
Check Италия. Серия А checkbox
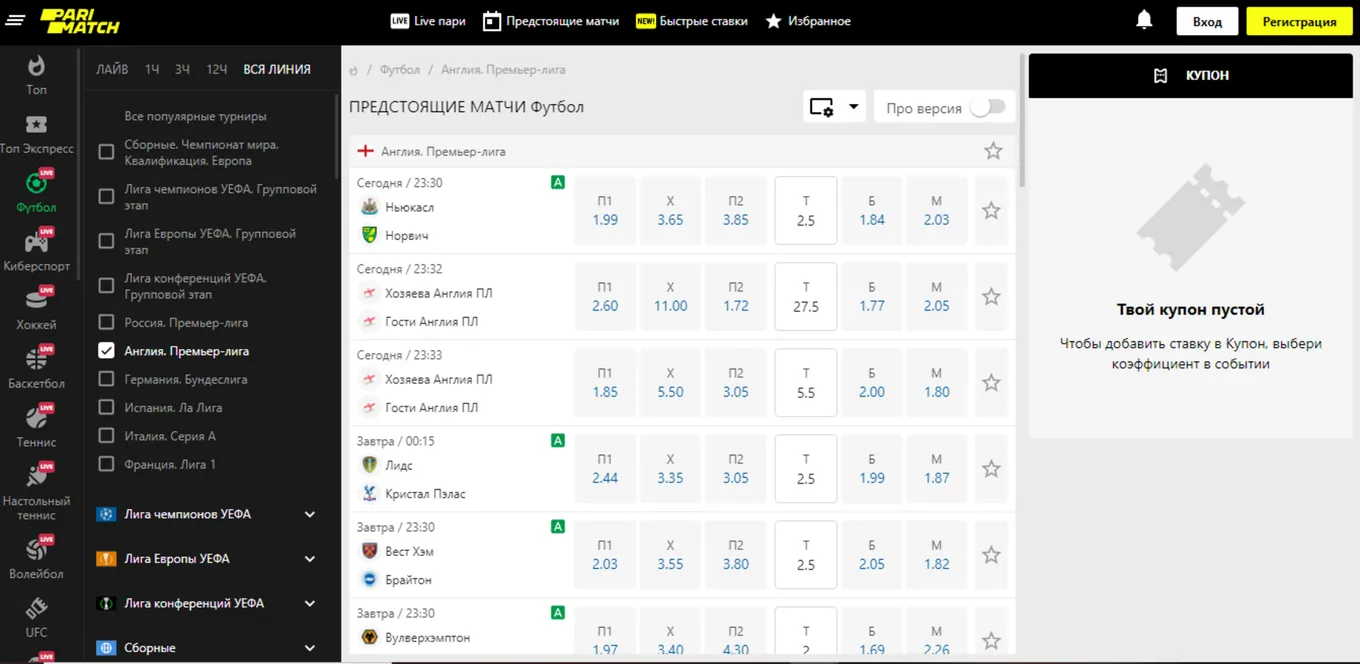click(106, 436)
